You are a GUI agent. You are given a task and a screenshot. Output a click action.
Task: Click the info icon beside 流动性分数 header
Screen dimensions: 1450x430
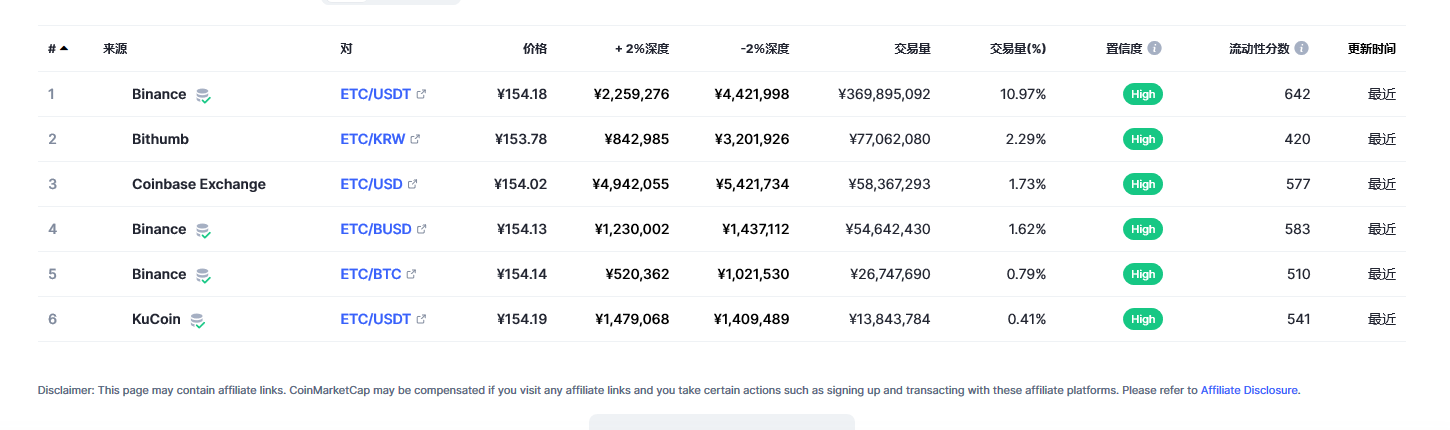point(1301,48)
